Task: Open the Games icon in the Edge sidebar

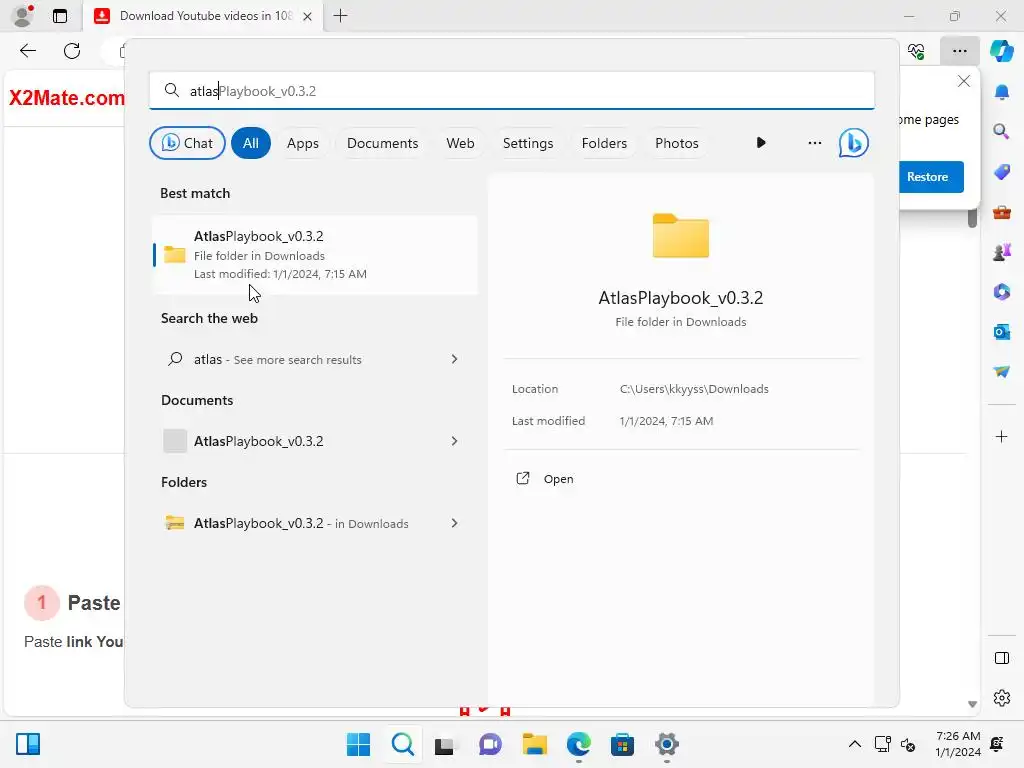Action: coord(1001,252)
